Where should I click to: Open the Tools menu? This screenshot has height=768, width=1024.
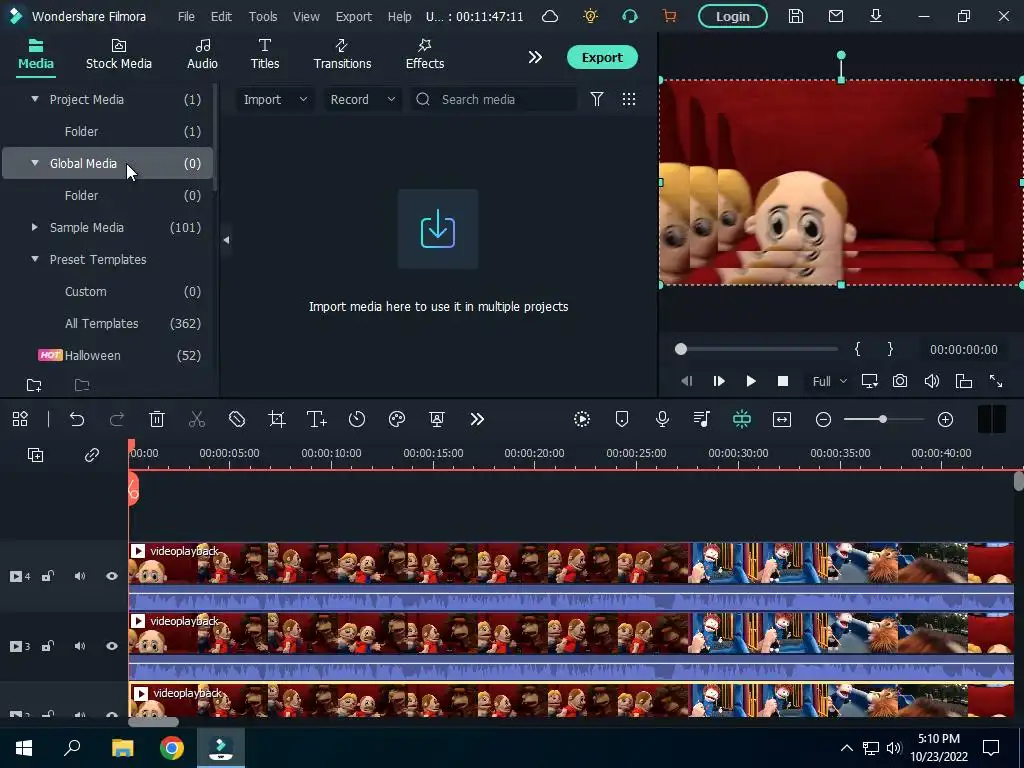(x=263, y=16)
